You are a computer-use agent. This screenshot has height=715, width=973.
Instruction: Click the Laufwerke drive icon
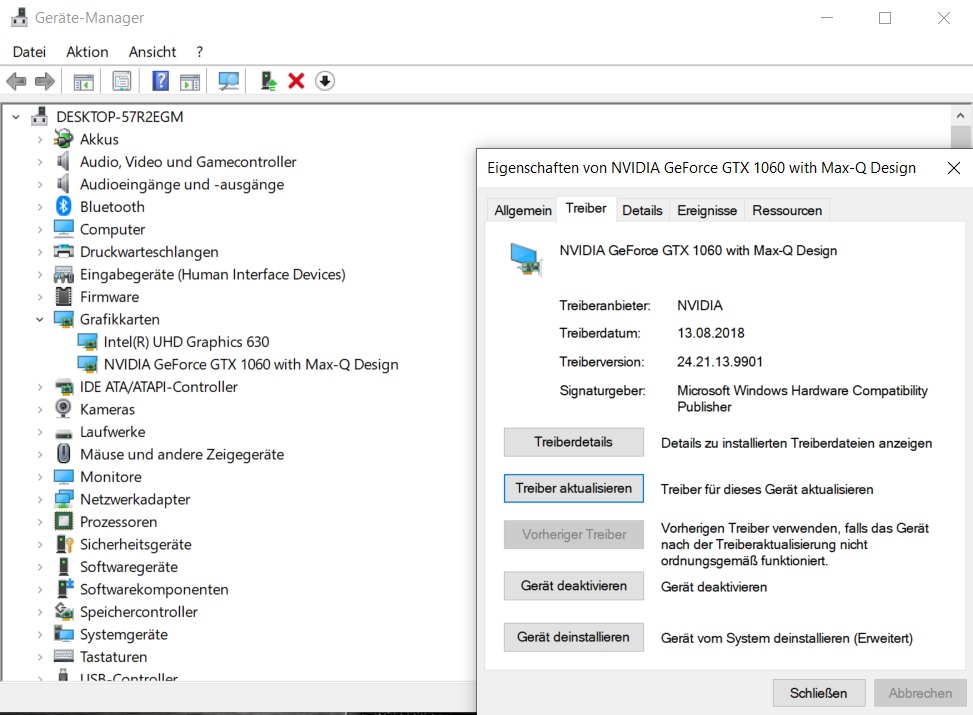(x=63, y=433)
